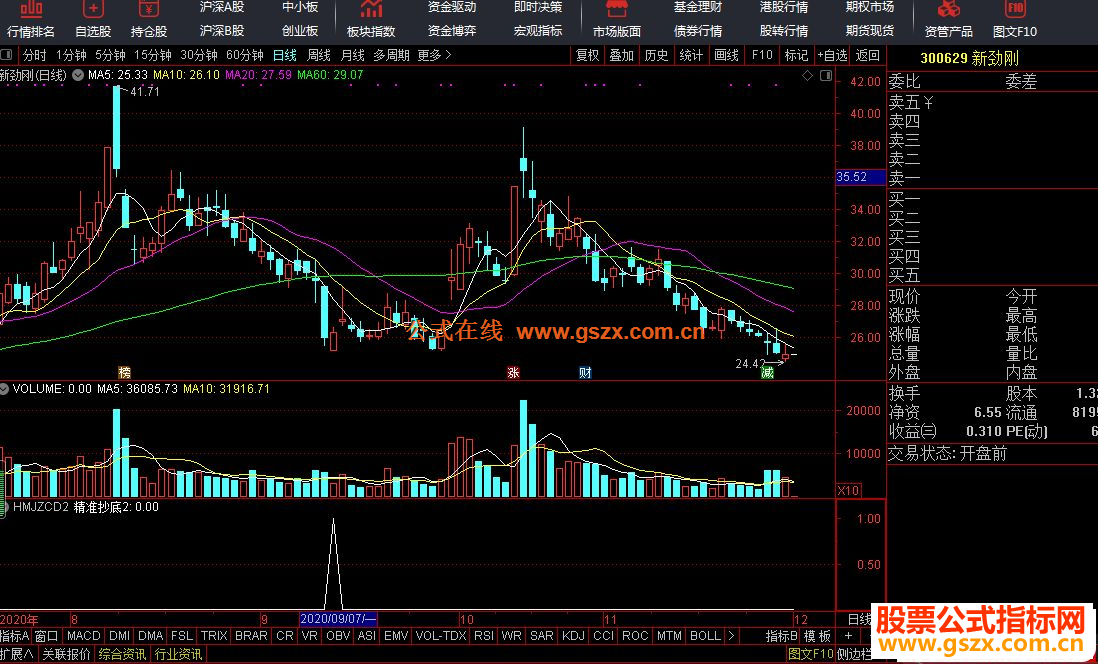Select the RSI indicator tab

coord(484,636)
